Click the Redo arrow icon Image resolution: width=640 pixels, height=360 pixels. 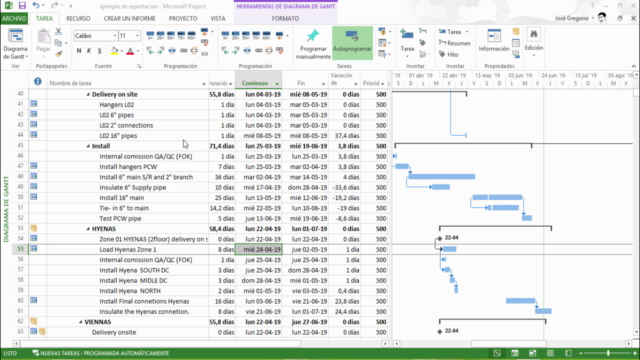tap(54, 6)
